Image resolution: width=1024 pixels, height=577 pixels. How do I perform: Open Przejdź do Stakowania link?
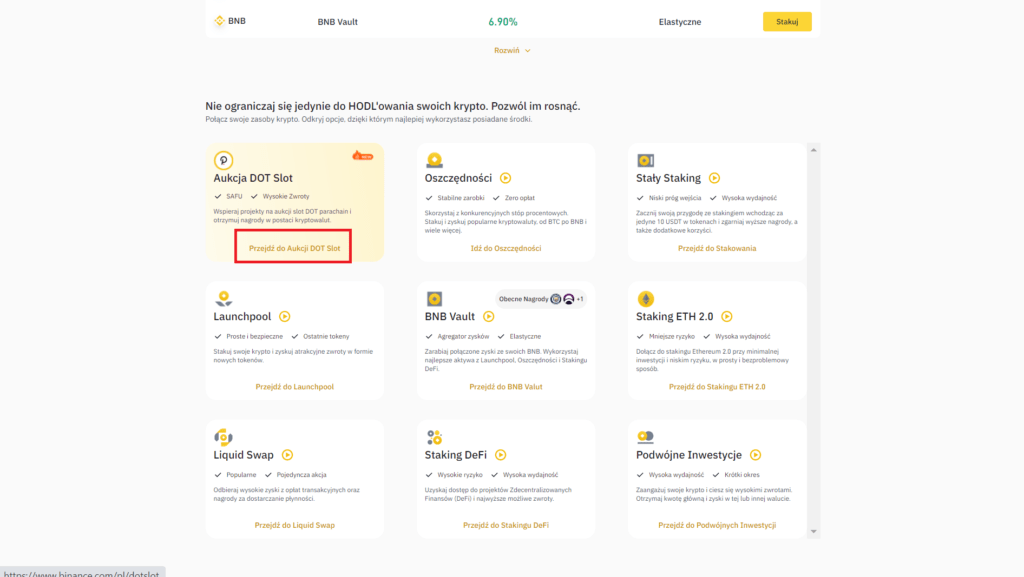click(716, 248)
